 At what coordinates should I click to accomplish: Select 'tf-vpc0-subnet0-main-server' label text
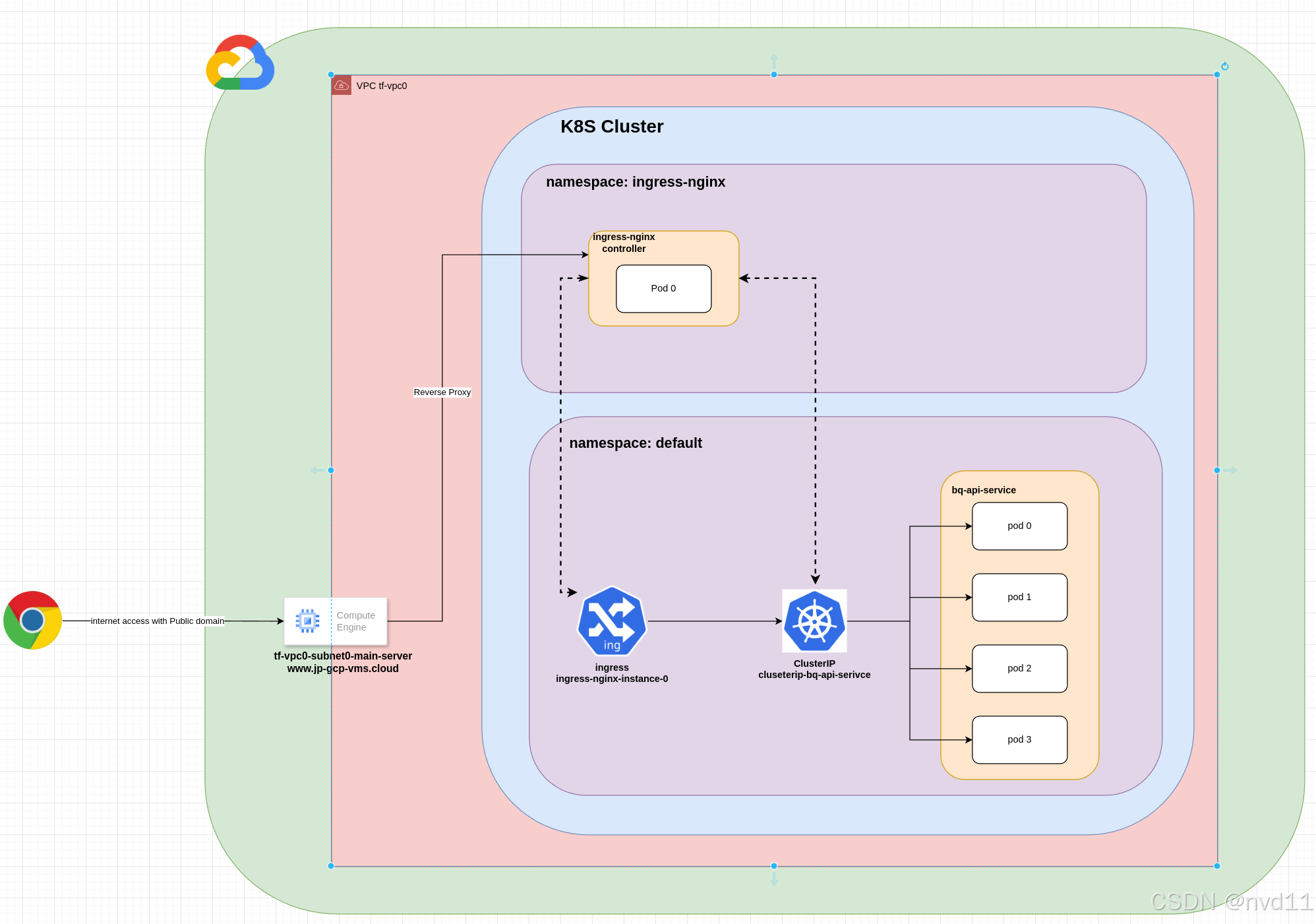[343, 656]
